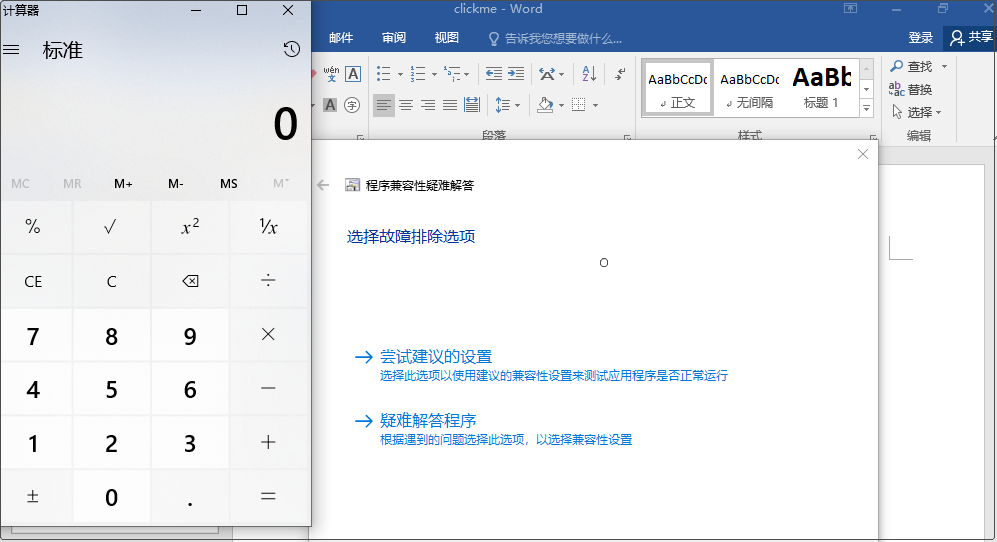This screenshot has height=542, width=997.
Task: Click the character border icon in Word
Action: 353,74
